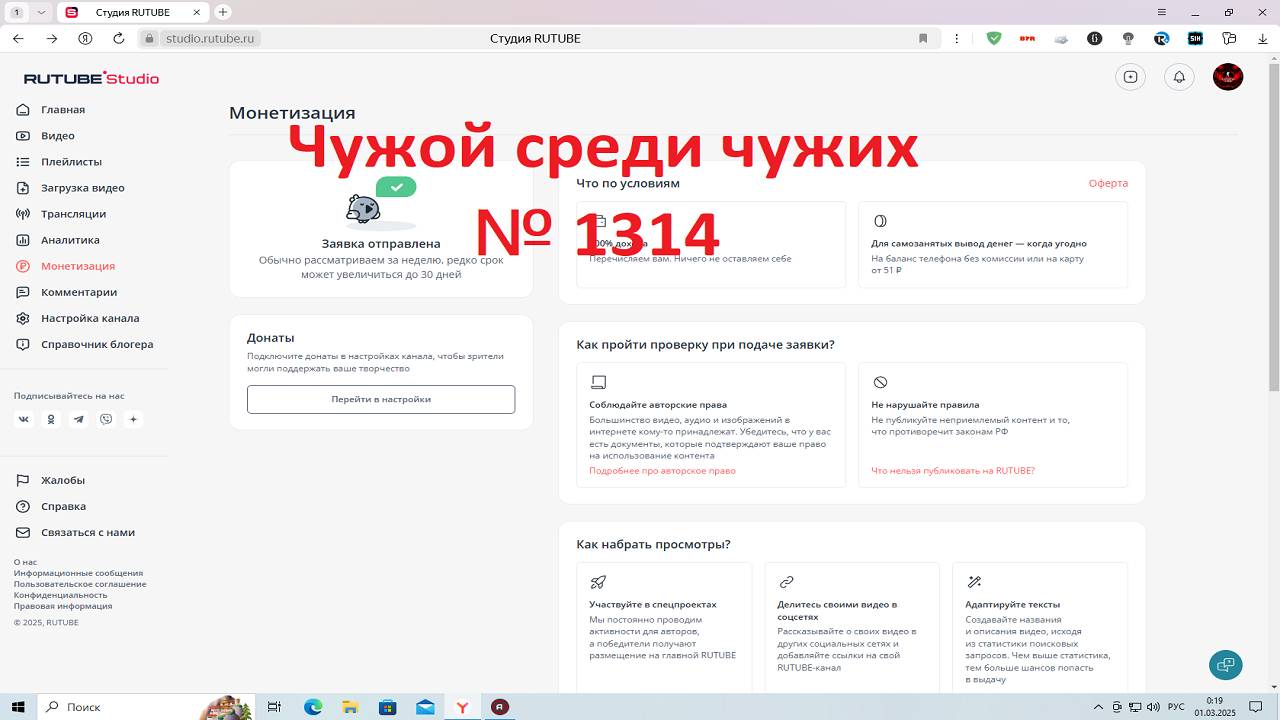
Task: Open the Windows notification center
Action: tap(1256, 707)
